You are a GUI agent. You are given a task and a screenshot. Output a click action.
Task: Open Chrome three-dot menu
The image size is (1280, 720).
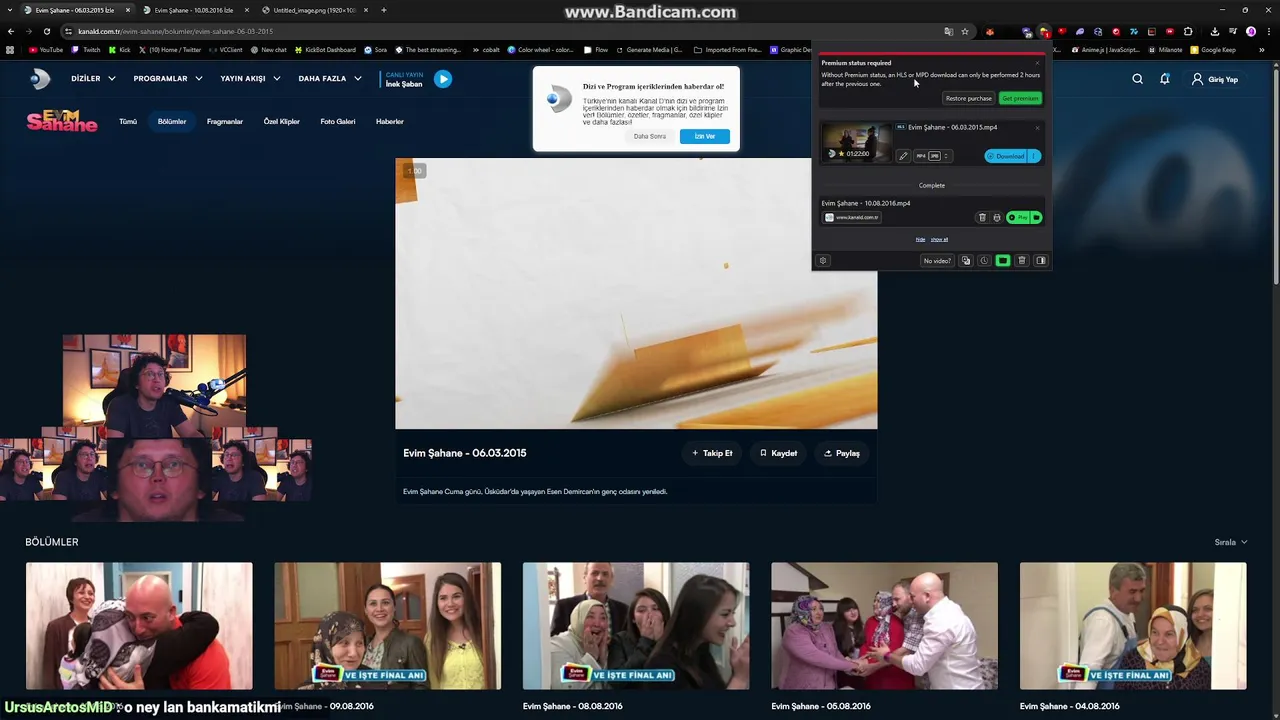click(x=1269, y=31)
